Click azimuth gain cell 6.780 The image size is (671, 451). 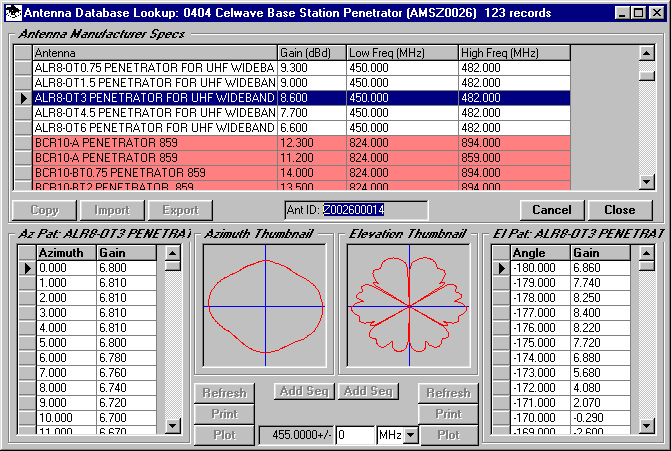click(127, 358)
